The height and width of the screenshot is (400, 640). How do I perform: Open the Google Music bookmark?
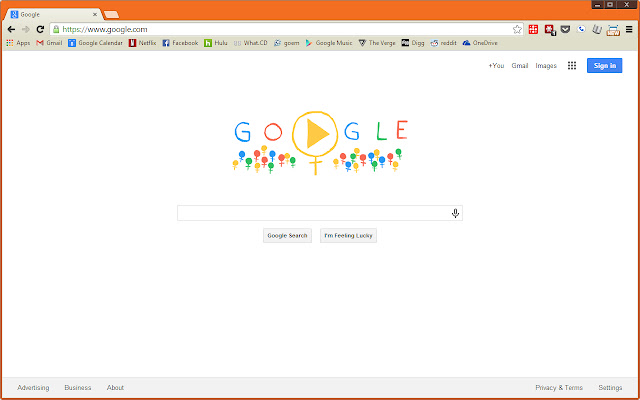point(329,43)
